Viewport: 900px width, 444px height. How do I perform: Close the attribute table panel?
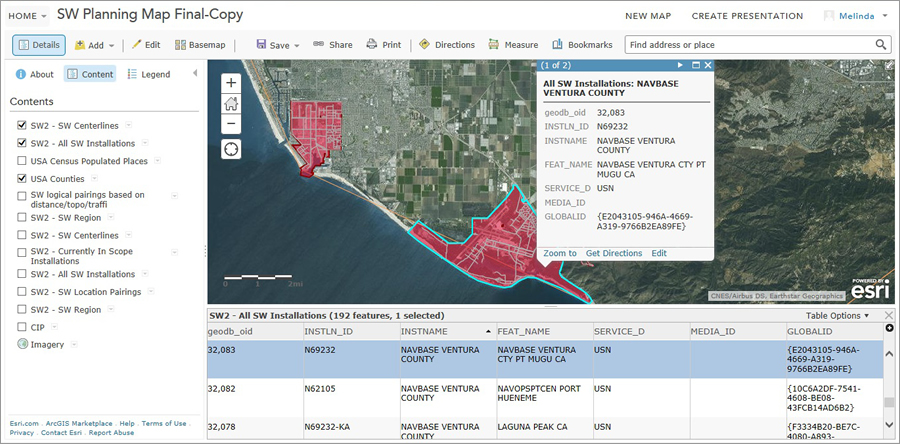[x=889, y=316]
